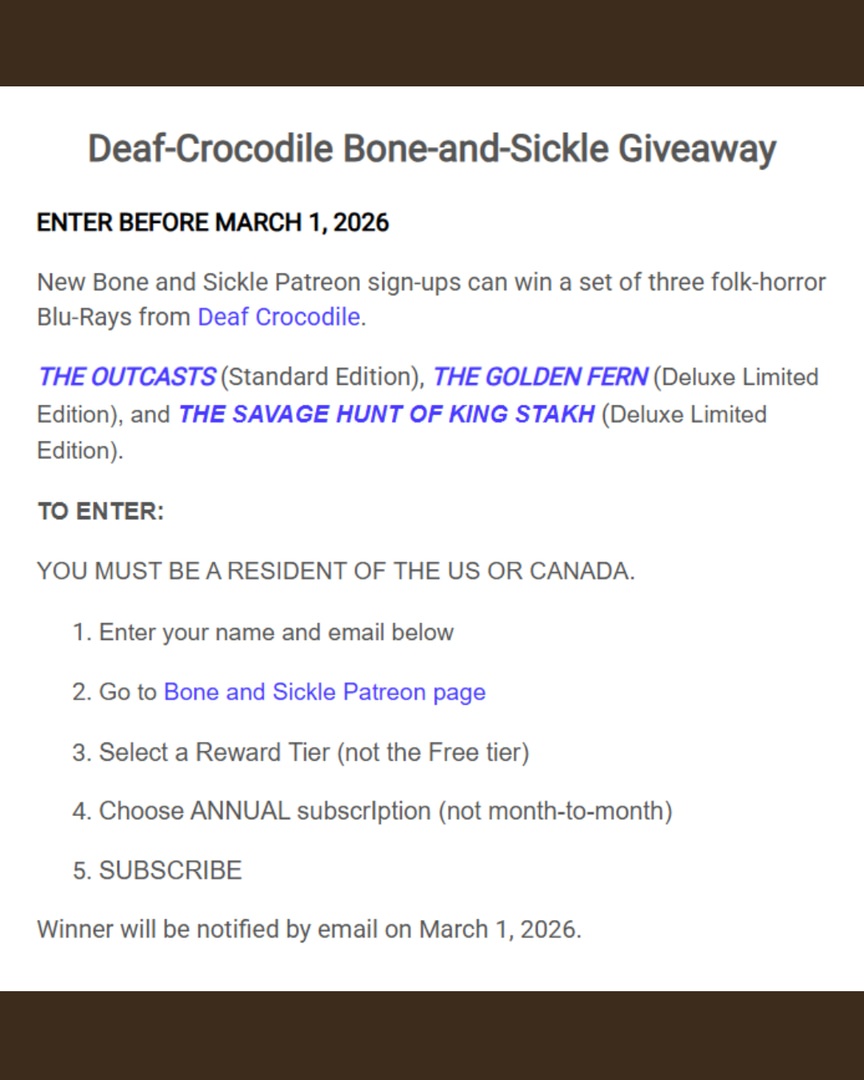The image size is (864, 1080).
Task: Click the New Bone and Sickle Patreon sign-ups sentence
Action: [x=431, y=282]
